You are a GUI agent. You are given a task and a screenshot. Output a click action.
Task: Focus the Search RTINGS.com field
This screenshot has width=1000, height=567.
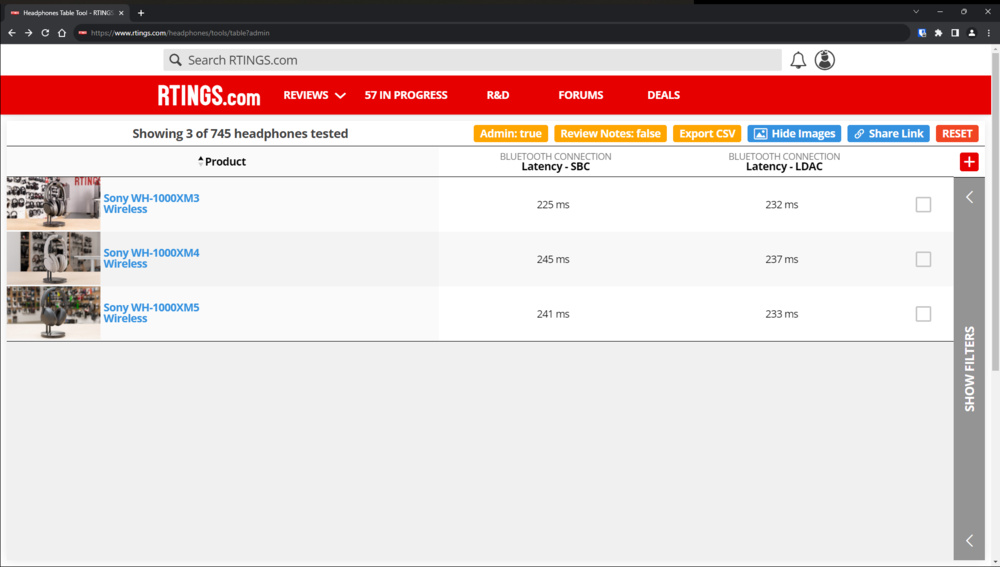472,60
